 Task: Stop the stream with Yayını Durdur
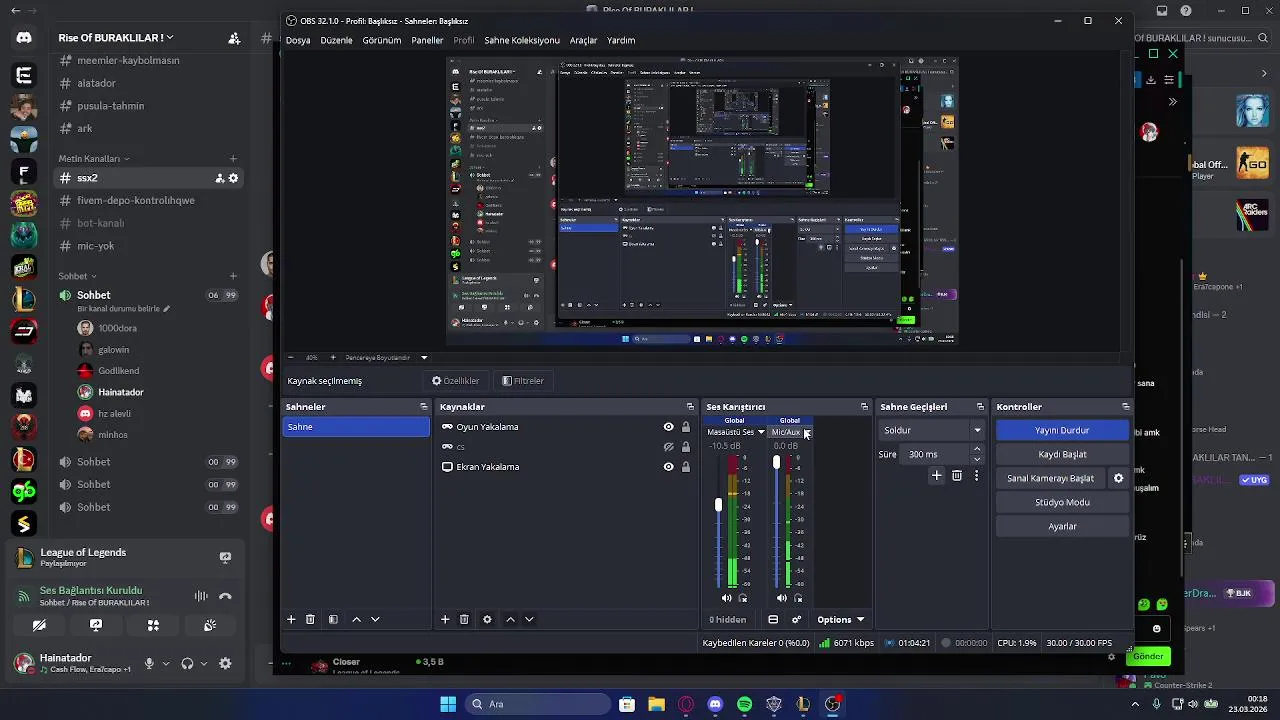click(x=1062, y=430)
